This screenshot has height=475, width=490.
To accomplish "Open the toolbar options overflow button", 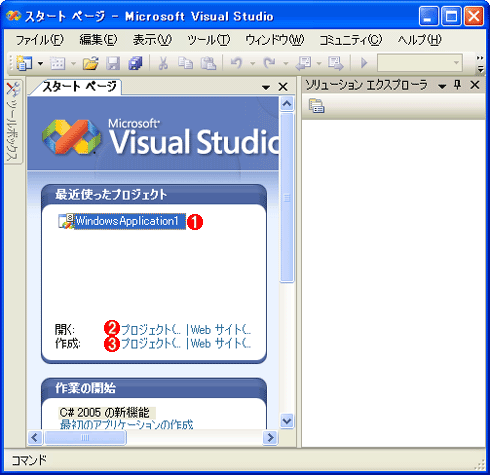I will pos(480,63).
